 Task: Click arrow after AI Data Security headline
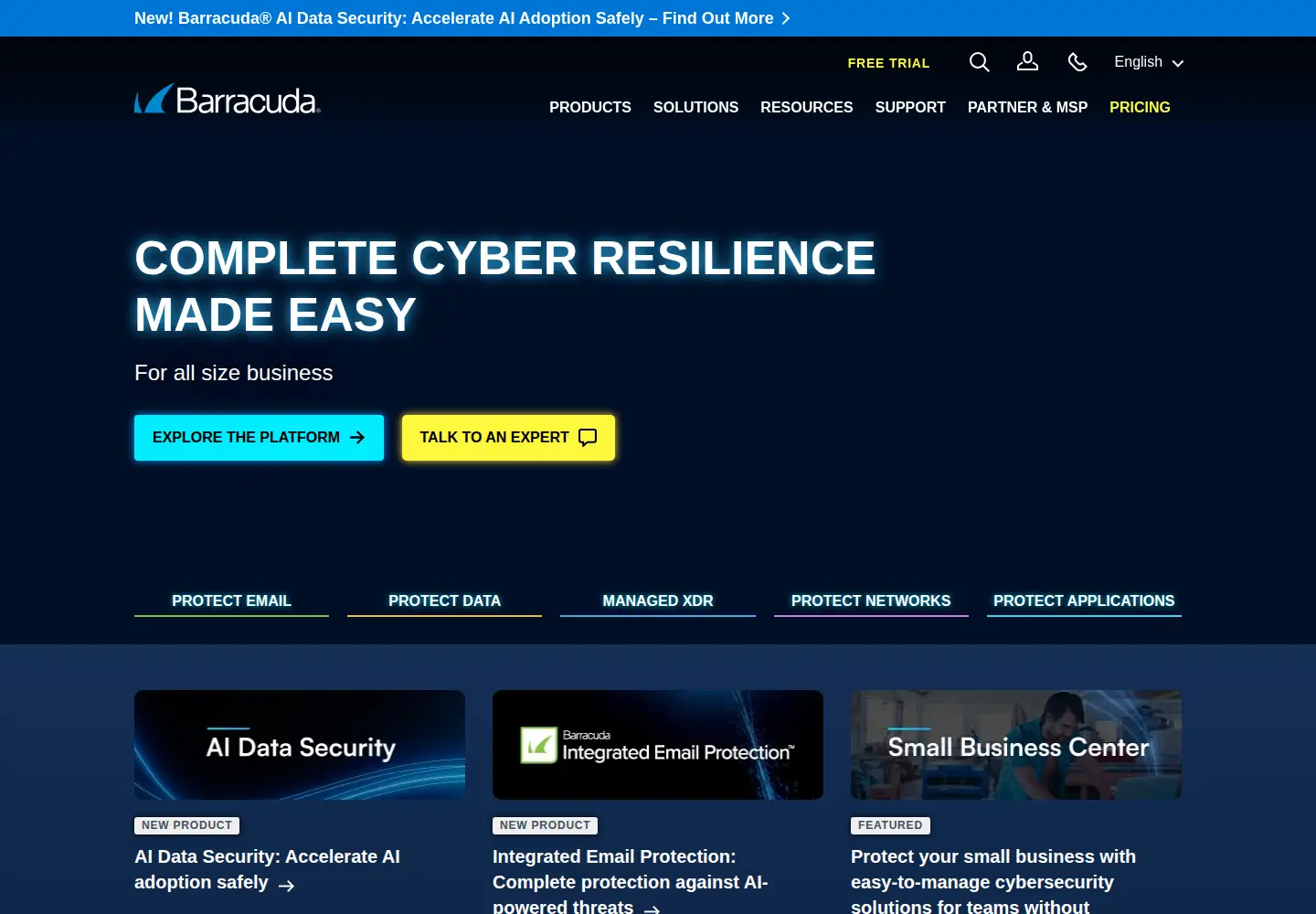tap(286, 885)
